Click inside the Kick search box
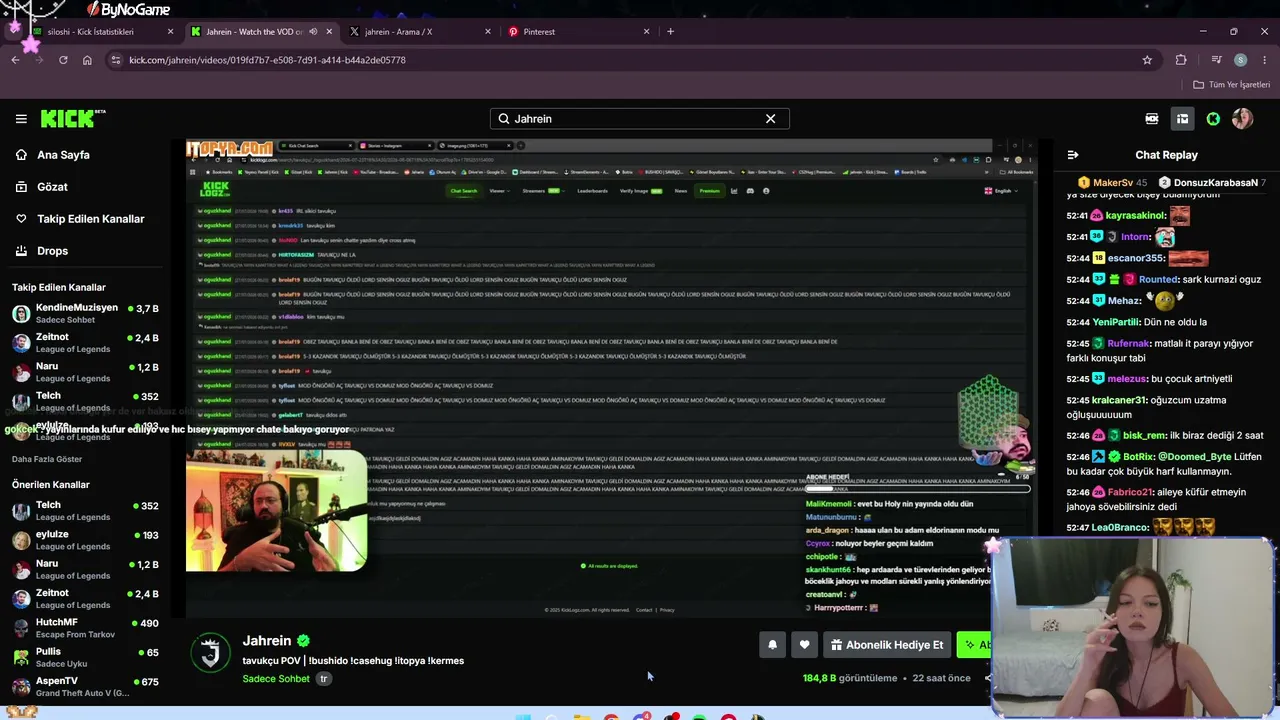The width and height of the screenshot is (1280, 720). (x=639, y=119)
